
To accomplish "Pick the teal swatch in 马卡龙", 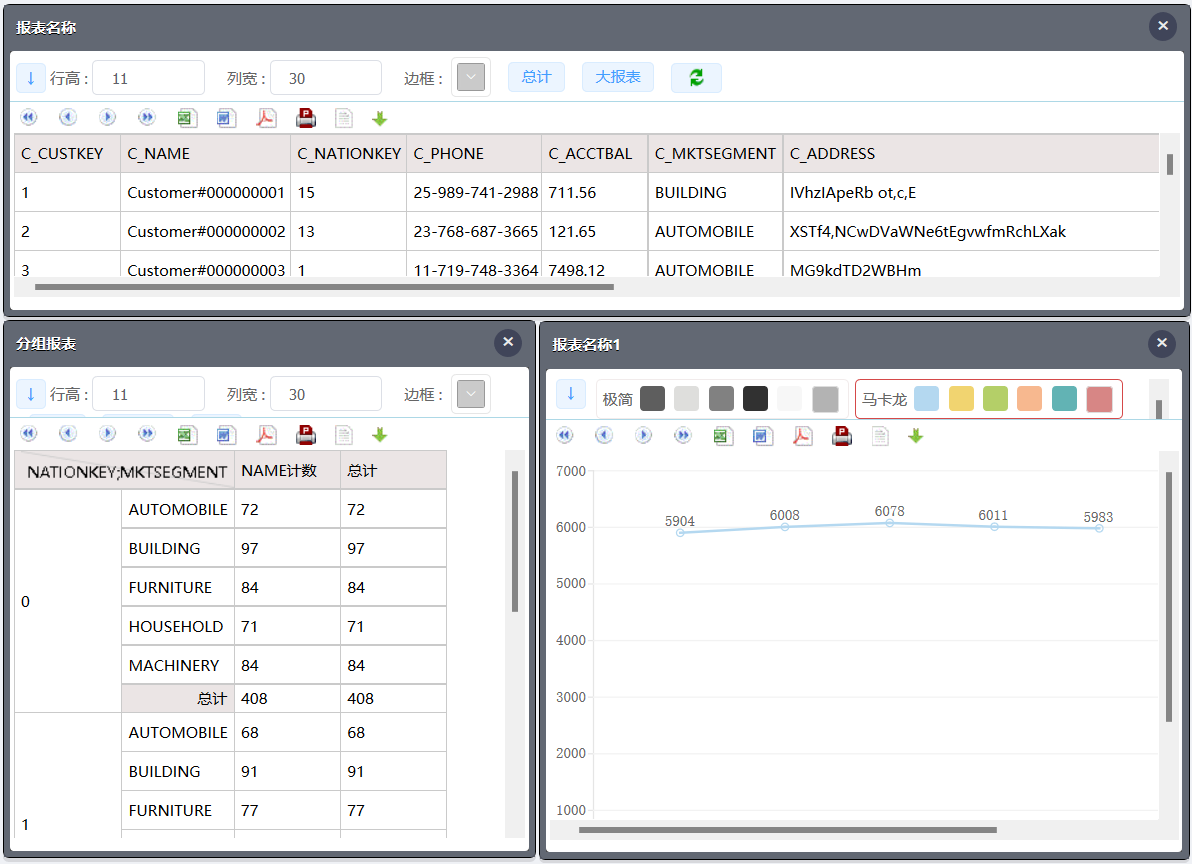I will [1064, 399].
